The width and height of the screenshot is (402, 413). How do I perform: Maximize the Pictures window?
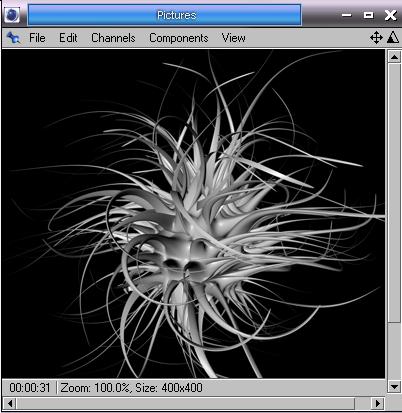[368, 15]
